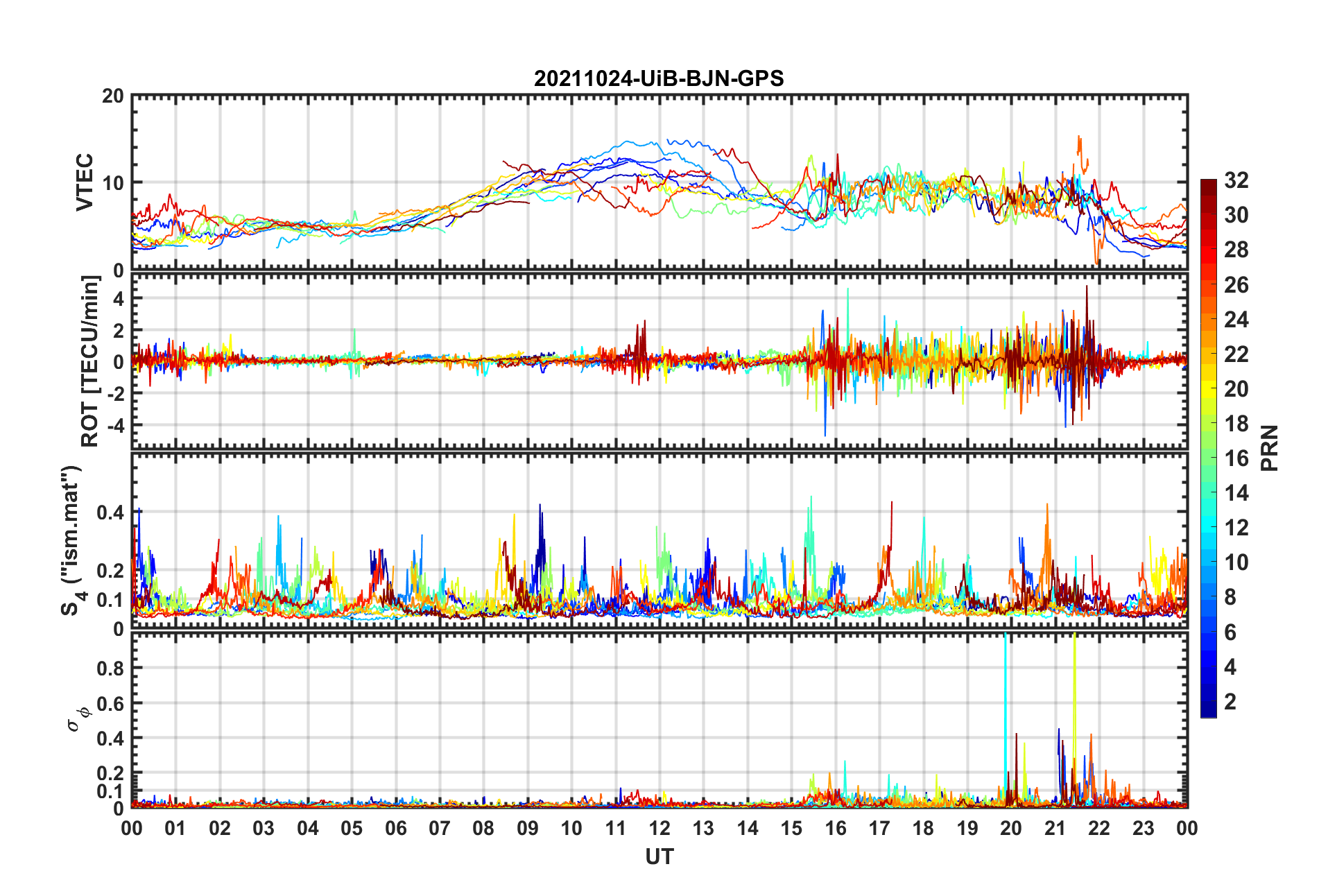Screen dimensions: 1319x896
Task: Click the VTEC y-axis label
Action: (85, 182)
